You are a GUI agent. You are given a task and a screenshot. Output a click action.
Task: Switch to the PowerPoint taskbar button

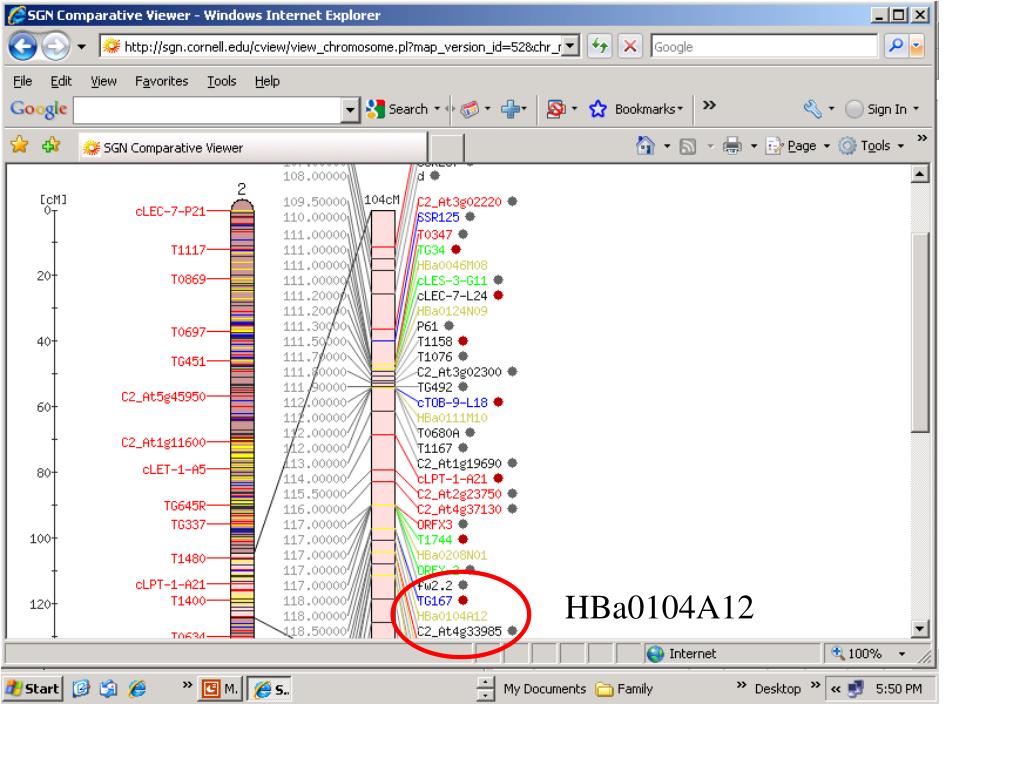pyautogui.click(x=220, y=688)
